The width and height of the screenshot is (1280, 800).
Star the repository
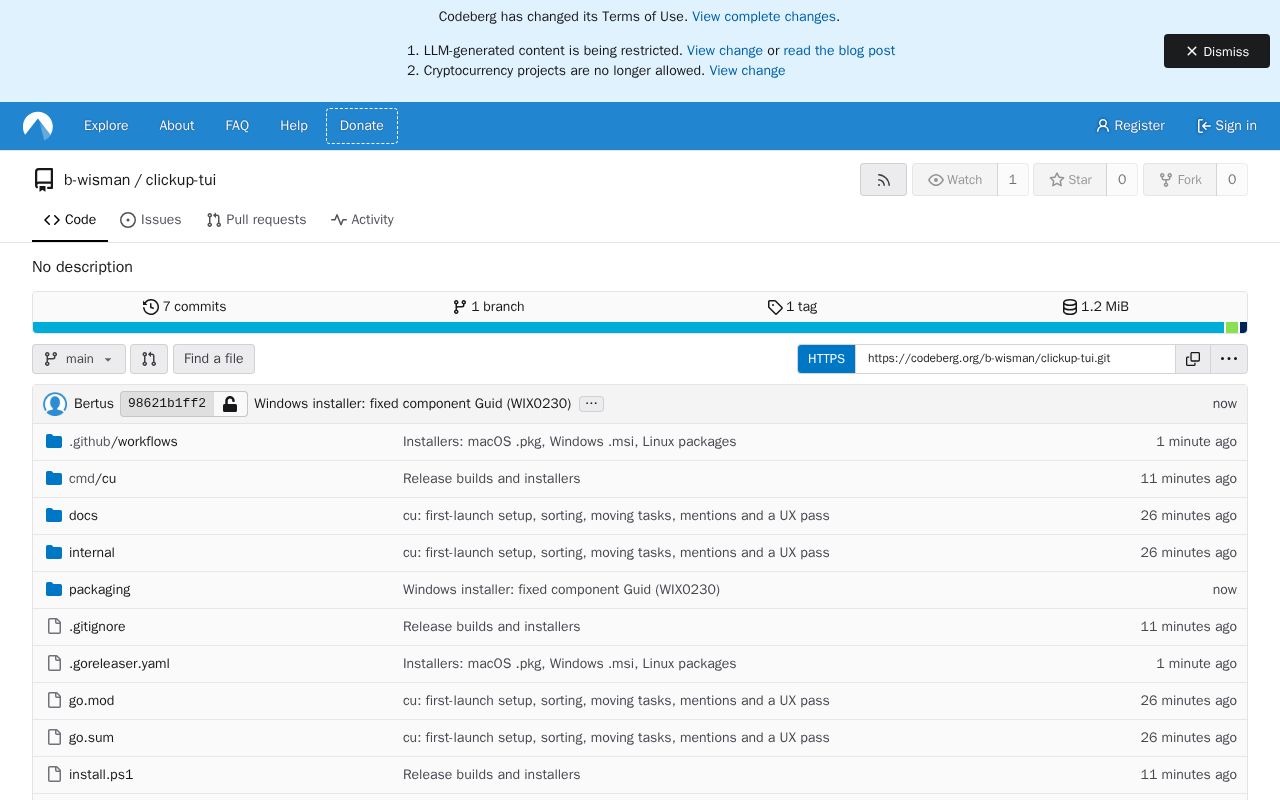point(1070,180)
